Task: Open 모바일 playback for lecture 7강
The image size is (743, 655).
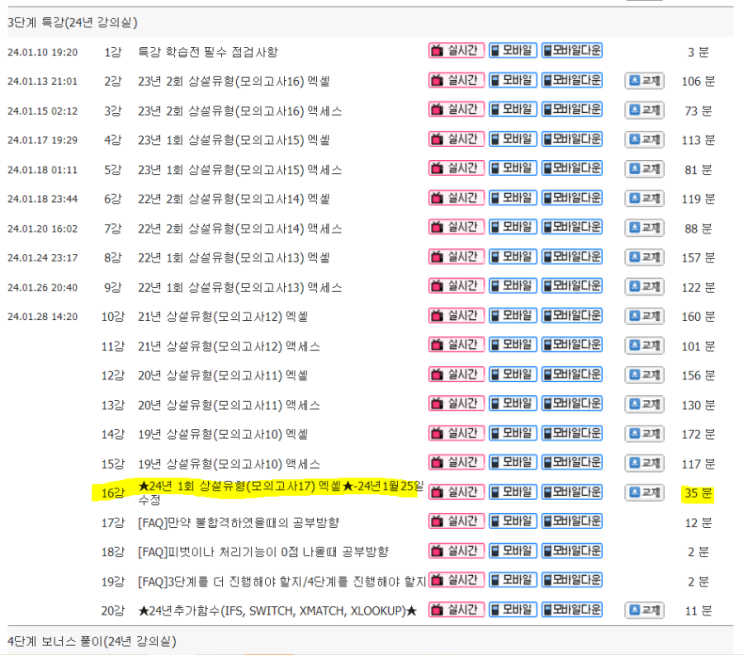Action: pyautogui.click(x=513, y=227)
